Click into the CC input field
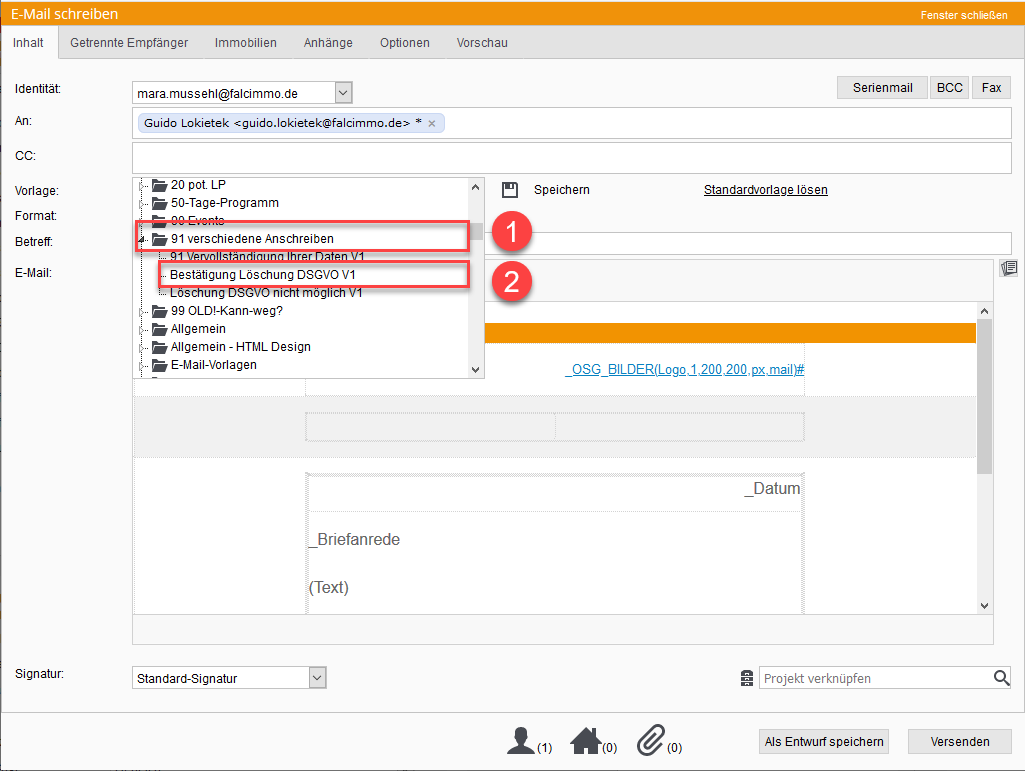The image size is (1025, 771). click(x=570, y=157)
